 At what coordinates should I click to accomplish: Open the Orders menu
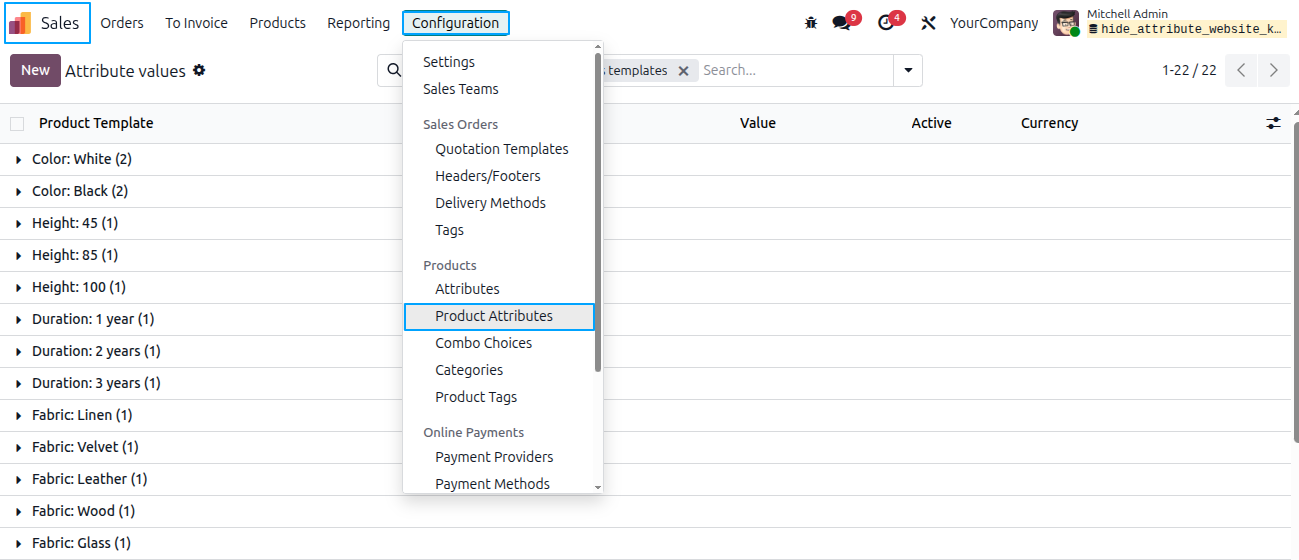[122, 23]
